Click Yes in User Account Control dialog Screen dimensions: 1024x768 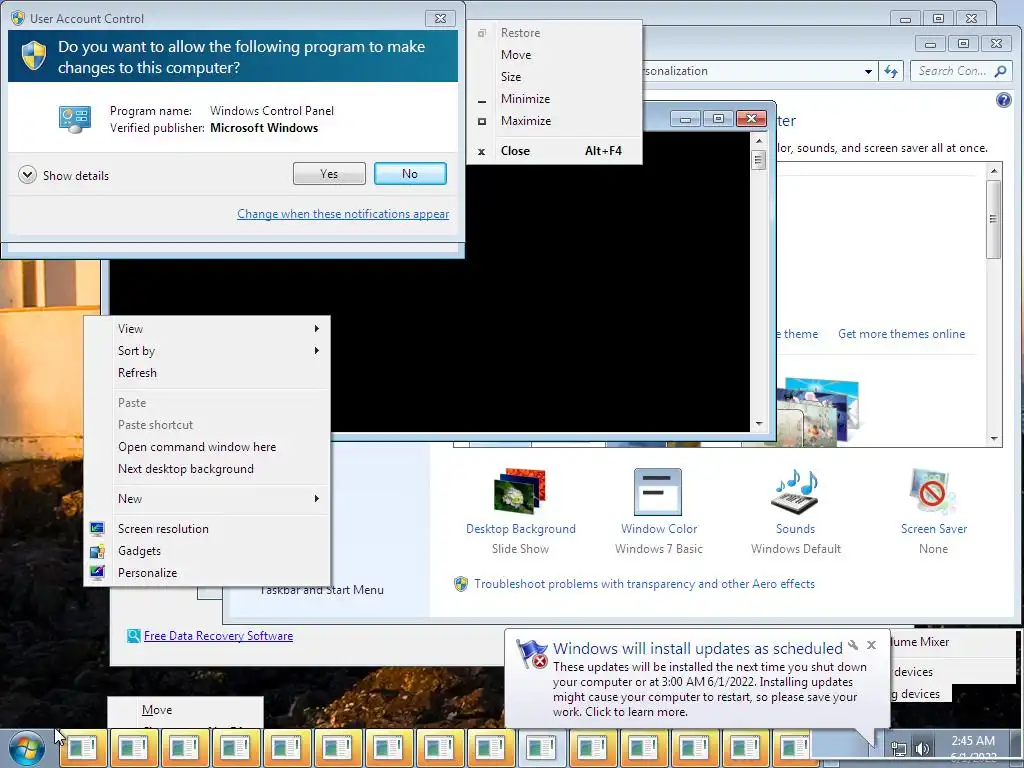329,174
